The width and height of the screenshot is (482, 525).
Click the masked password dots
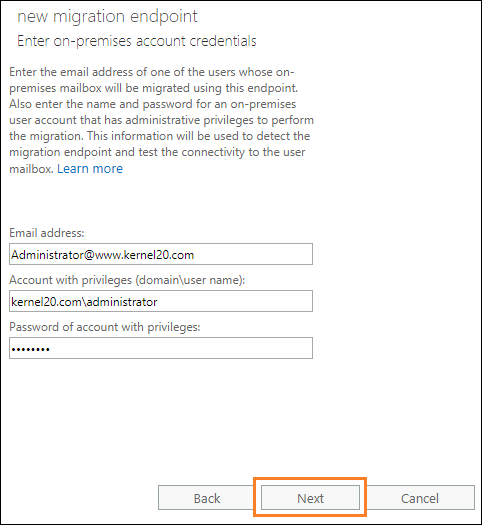(x=30, y=349)
